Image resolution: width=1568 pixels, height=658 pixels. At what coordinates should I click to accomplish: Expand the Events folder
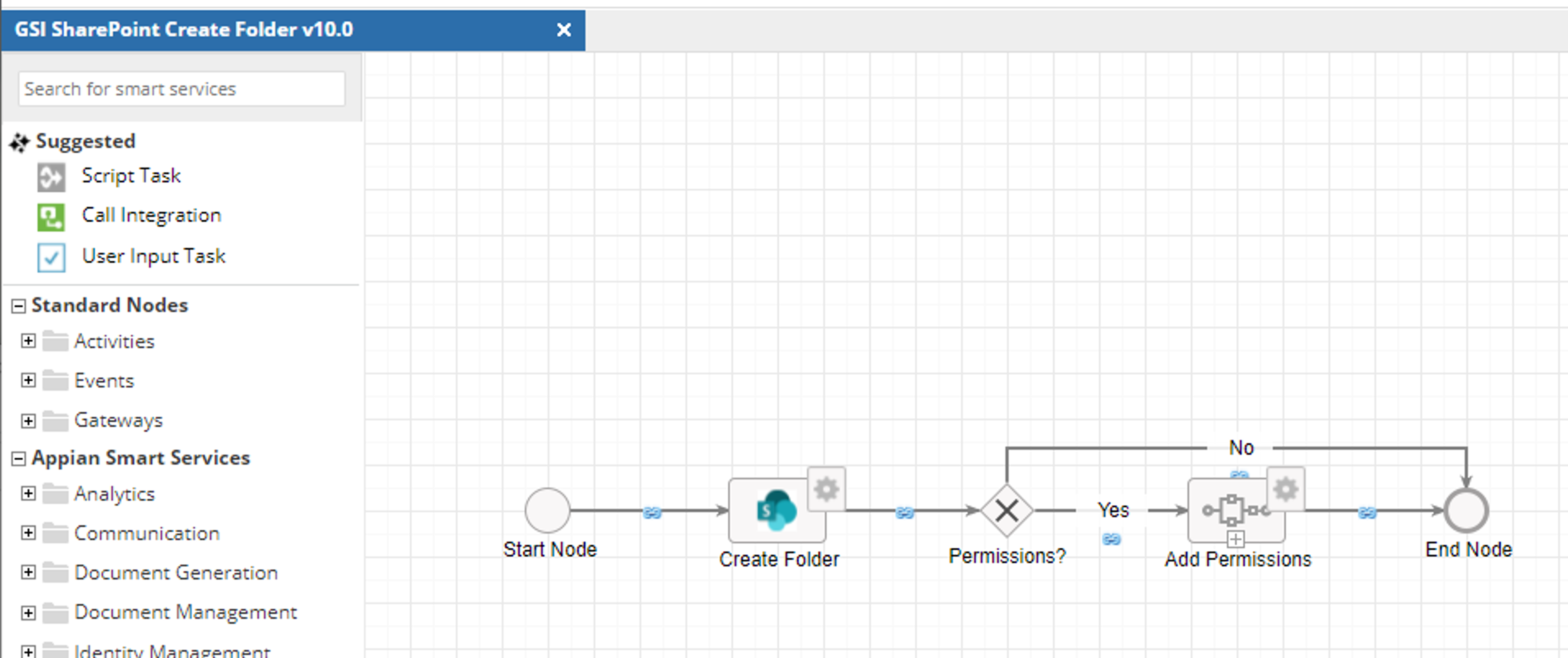(28, 380)
